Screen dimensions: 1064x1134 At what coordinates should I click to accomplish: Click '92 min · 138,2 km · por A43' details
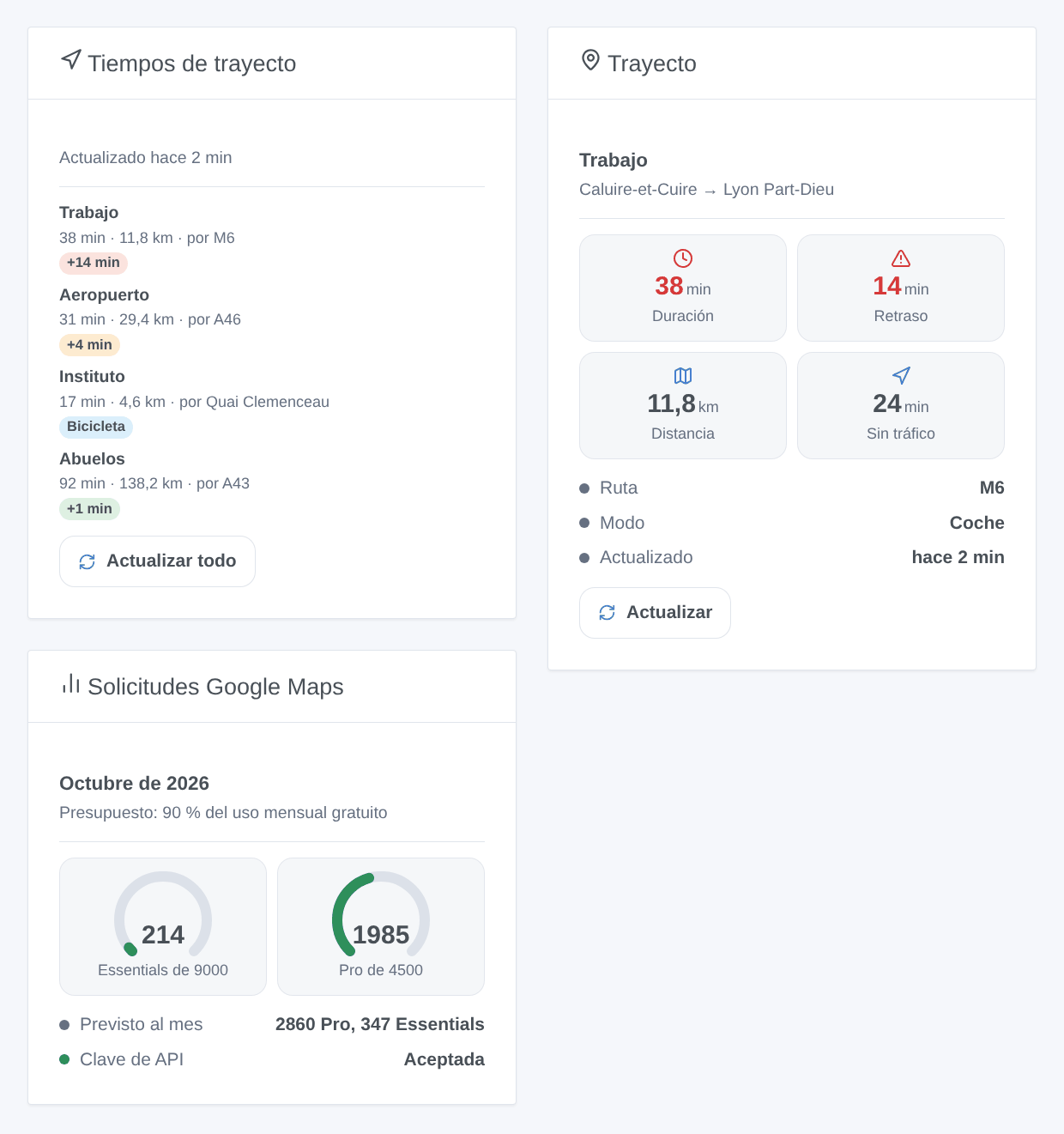tap(154, 483)
